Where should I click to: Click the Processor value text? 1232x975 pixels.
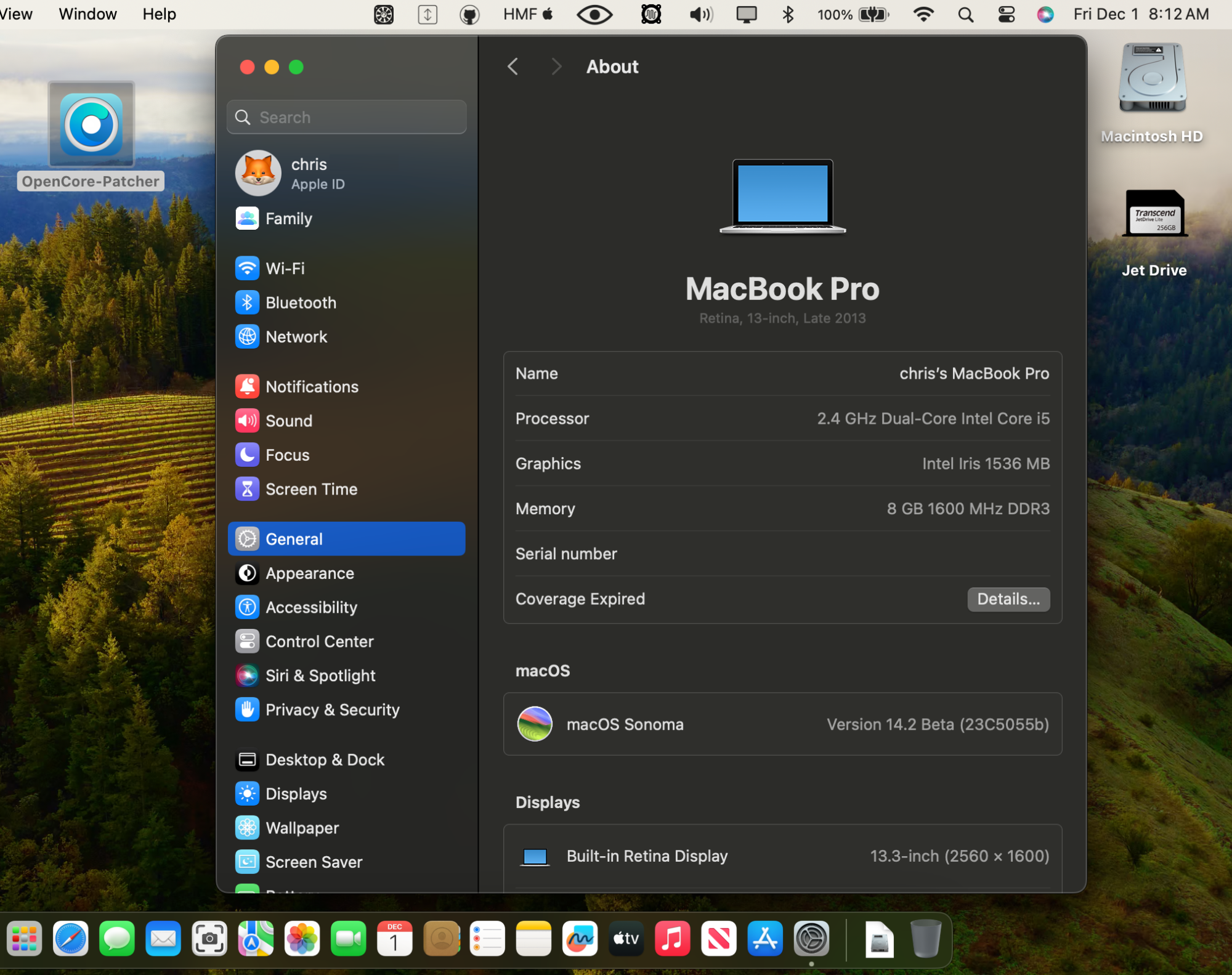click(x=933, y=419)
